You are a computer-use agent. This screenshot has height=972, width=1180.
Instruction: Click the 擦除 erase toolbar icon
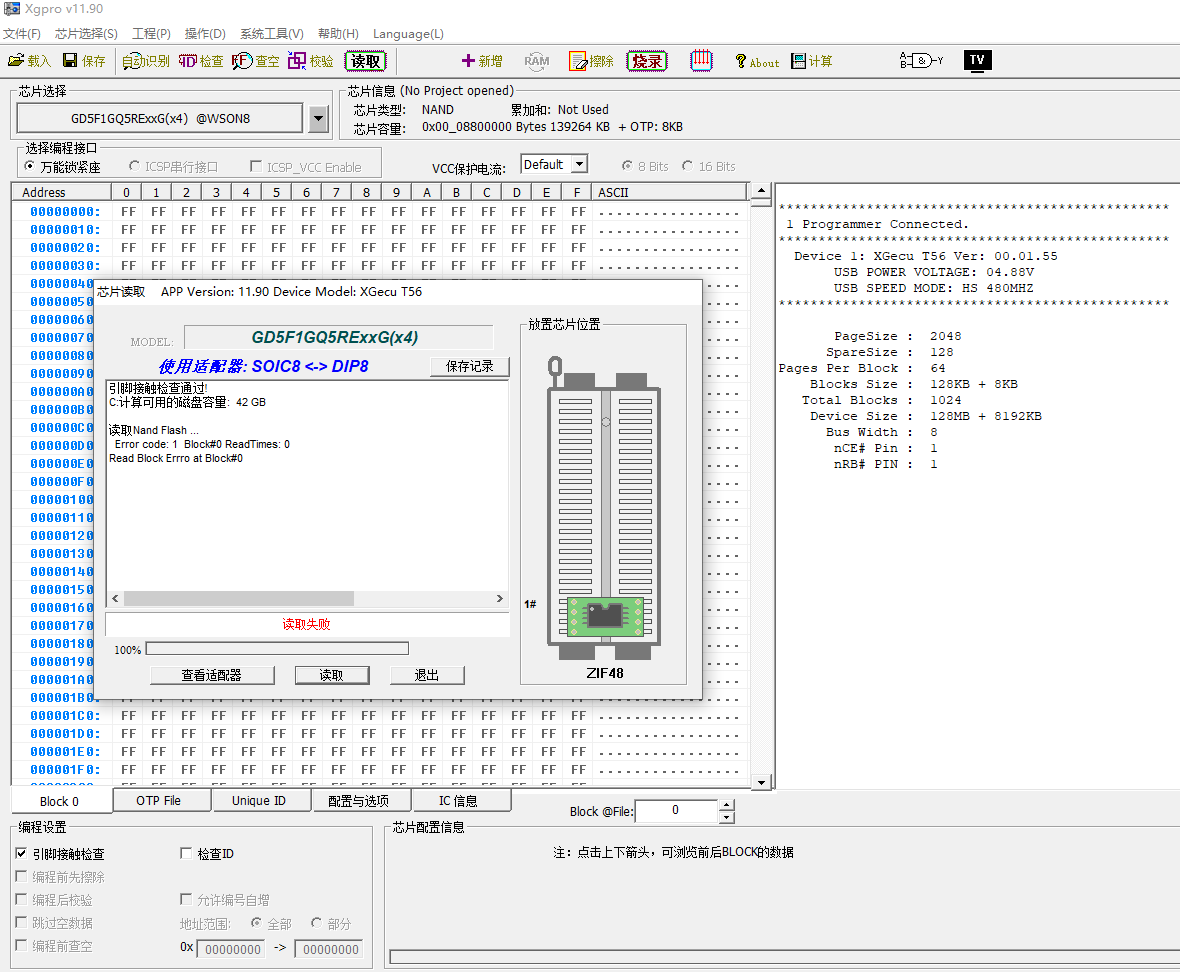(591, 61)
